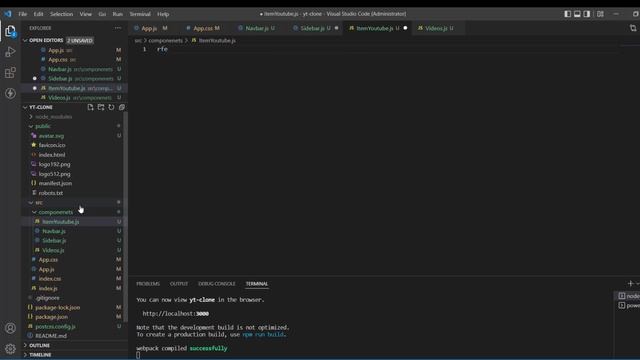Open README.md in the file tree
This screenshot has height=360, width=640.
[x=51, y=336]
